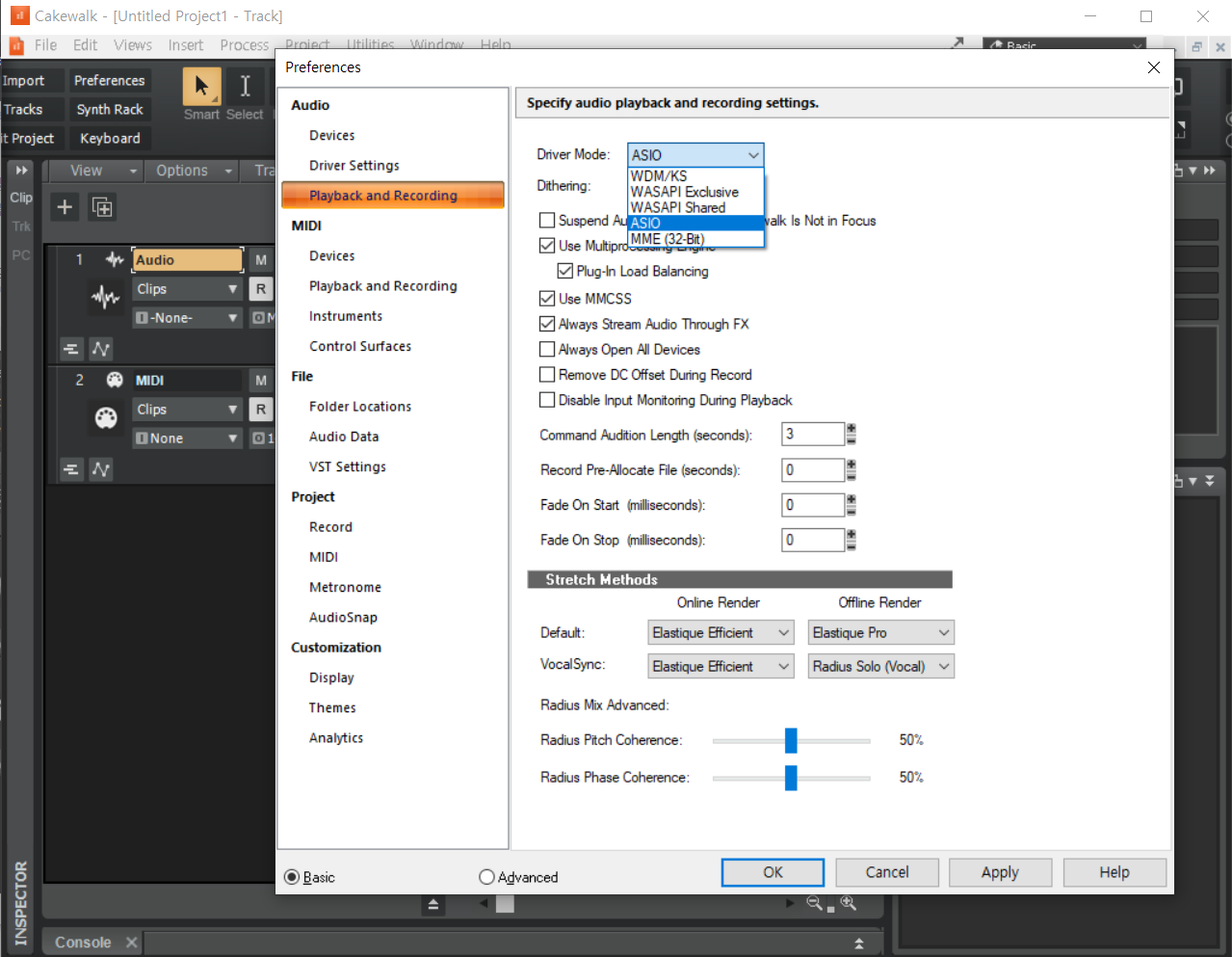Click Keyboard button in toolbar

point(110,139)
